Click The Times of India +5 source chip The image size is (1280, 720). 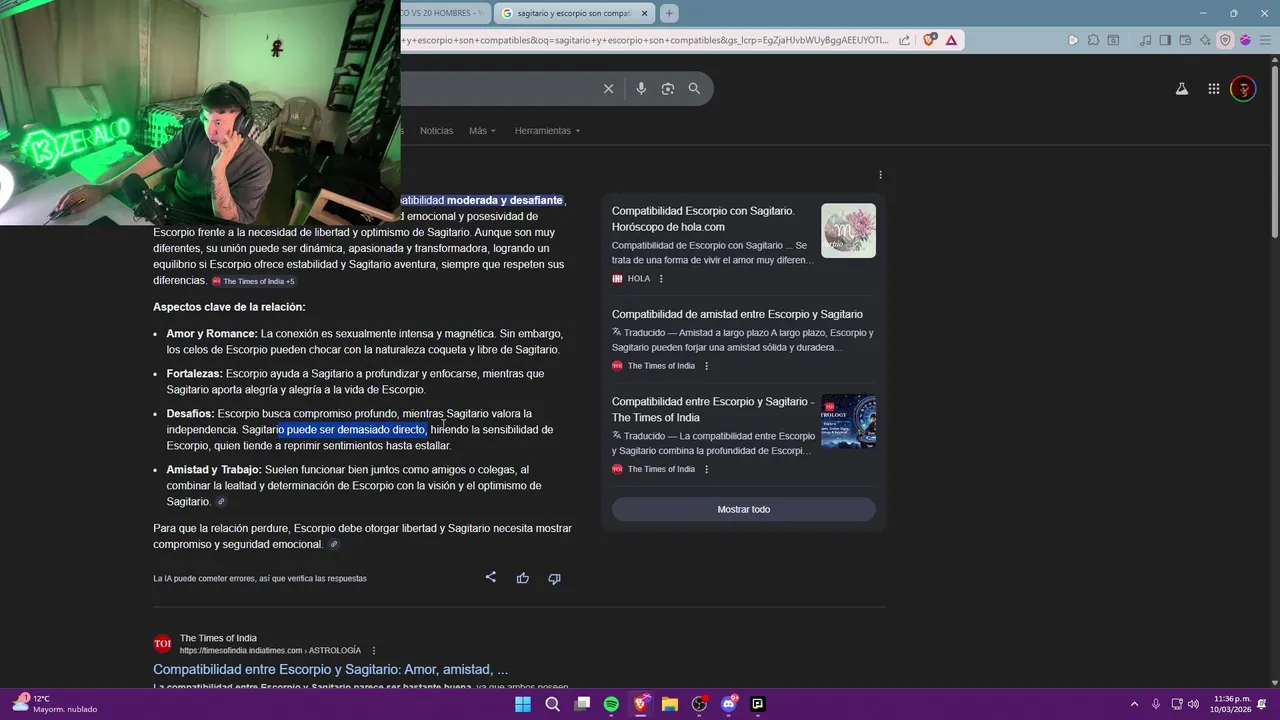[x=253, y=281]
